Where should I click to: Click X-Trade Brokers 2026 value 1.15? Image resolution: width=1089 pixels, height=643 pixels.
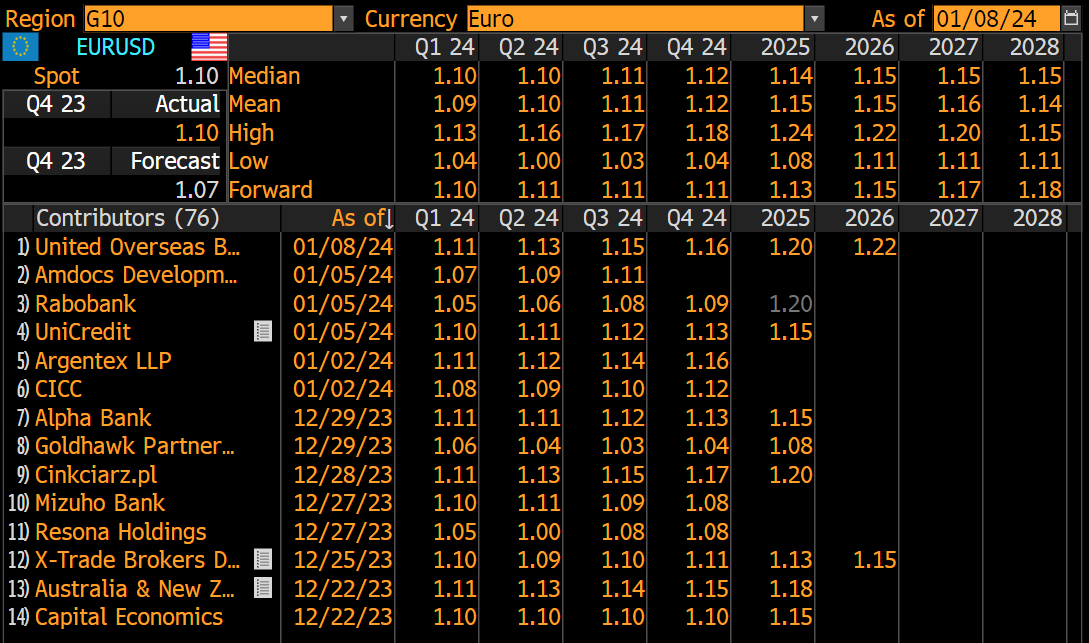874,560
